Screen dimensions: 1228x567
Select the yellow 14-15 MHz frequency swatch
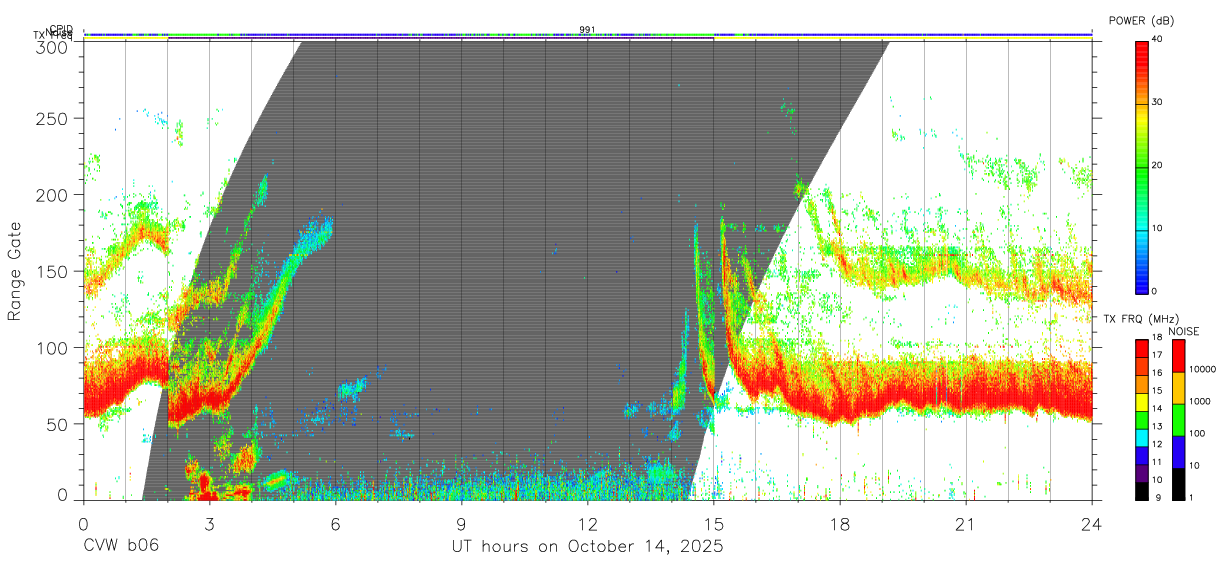pyautogui.click(x=1142, y=402)
